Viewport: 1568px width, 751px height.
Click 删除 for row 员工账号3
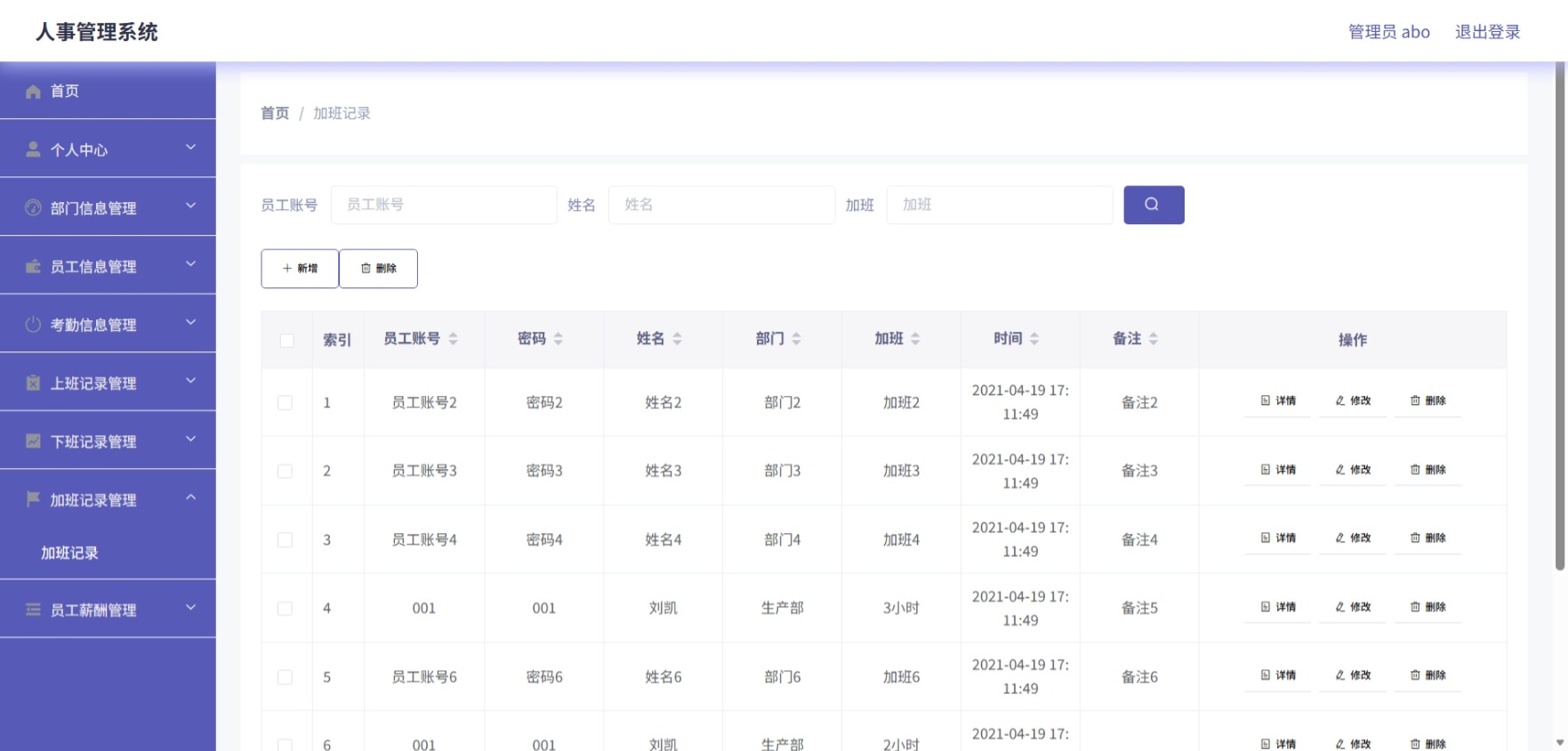1427,470
